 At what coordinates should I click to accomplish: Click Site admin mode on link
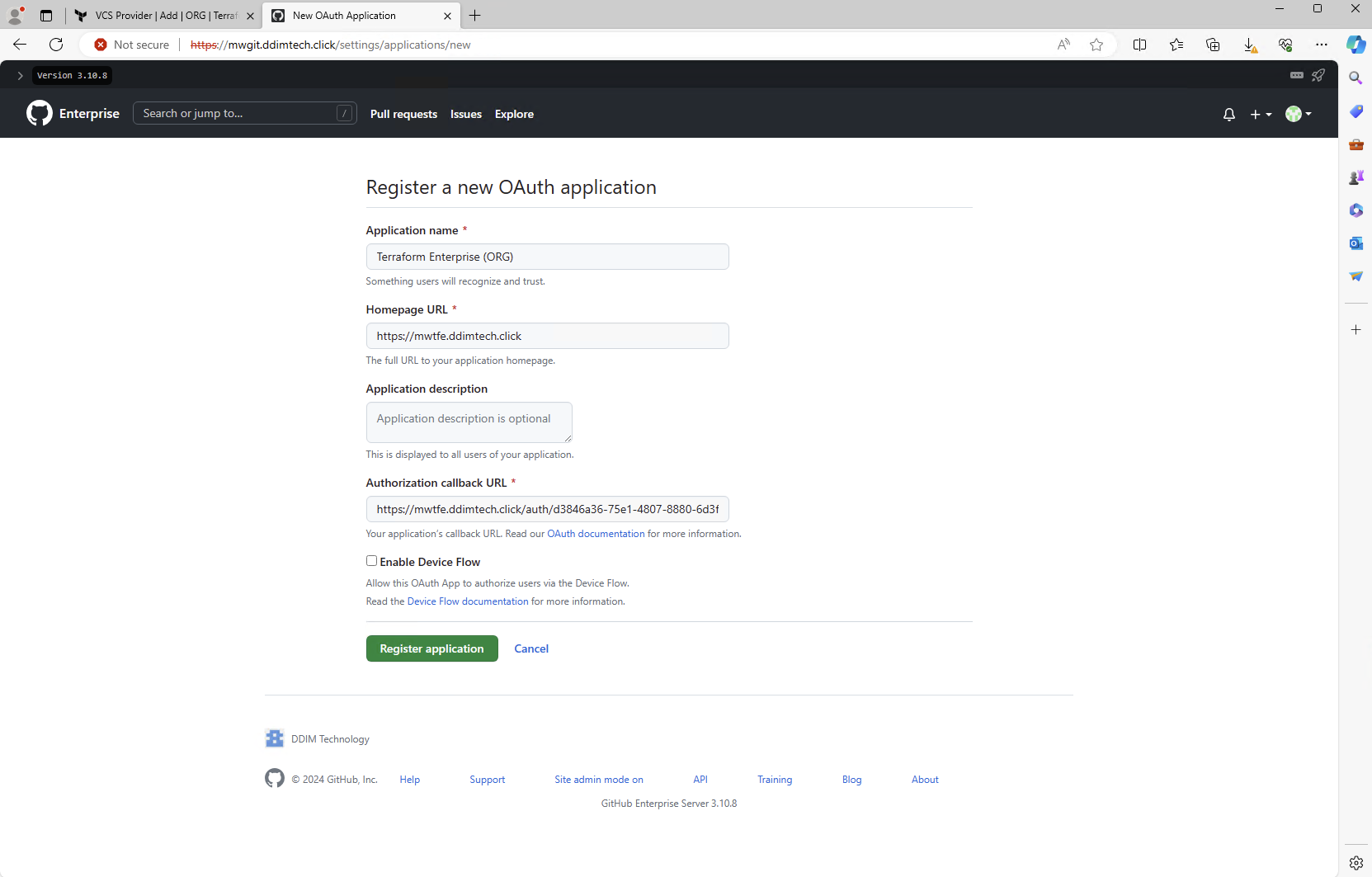599,780
